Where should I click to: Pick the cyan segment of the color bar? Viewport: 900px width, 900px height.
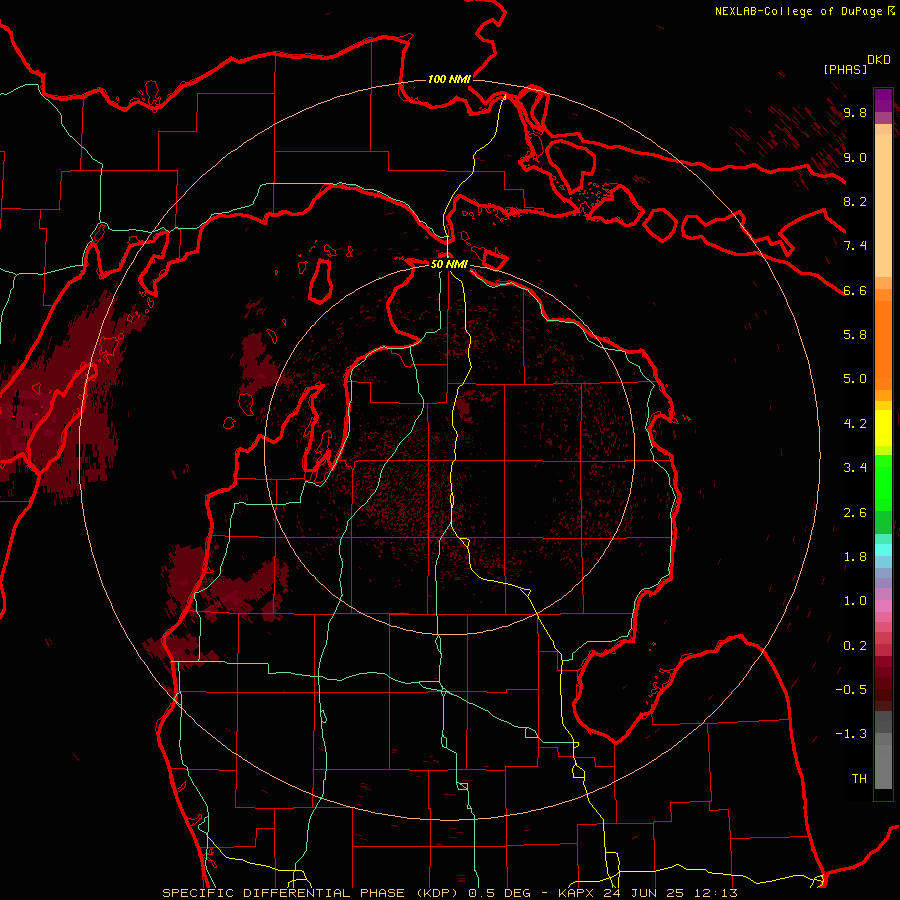point(883,550)
